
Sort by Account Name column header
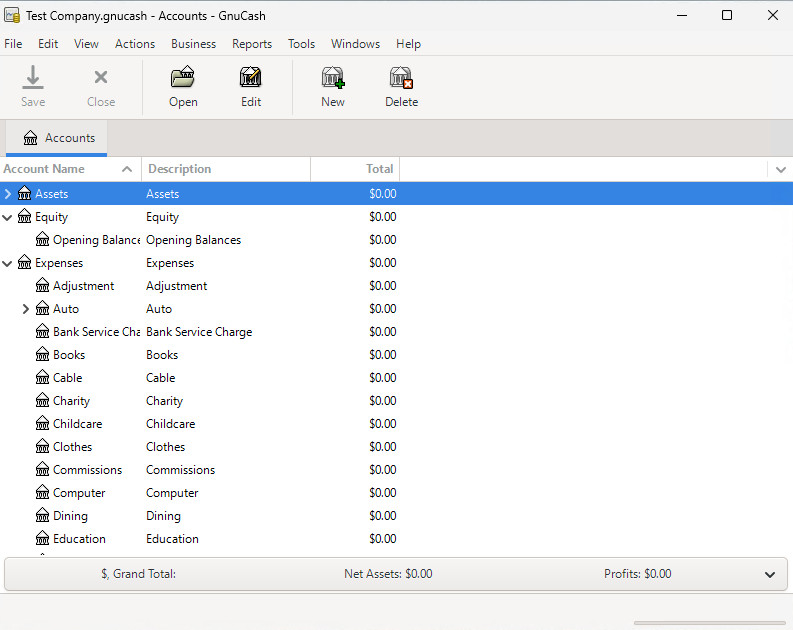point(70,169)
